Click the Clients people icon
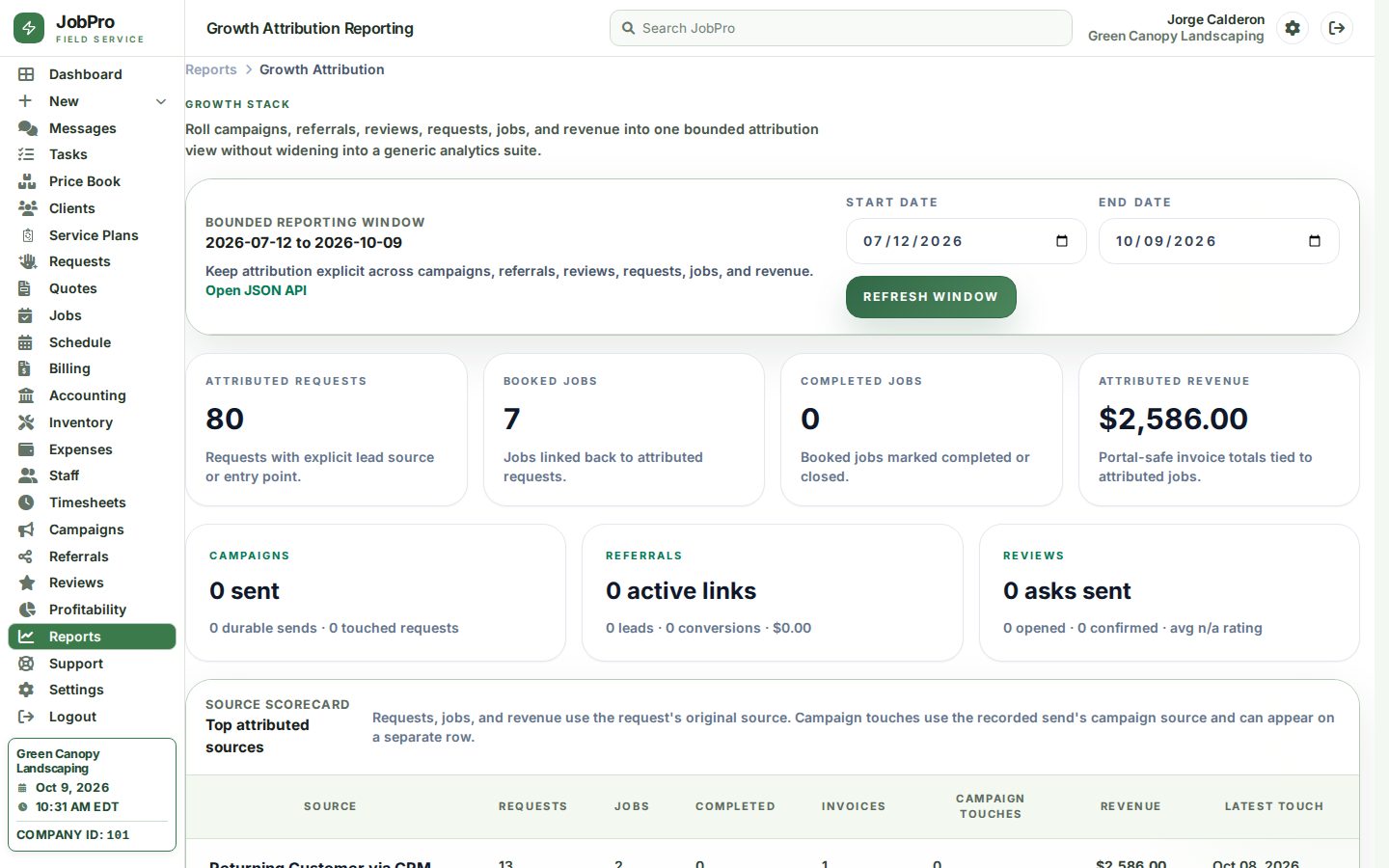The width and height of the screenshot is (1389, 868). pos(27,208)
